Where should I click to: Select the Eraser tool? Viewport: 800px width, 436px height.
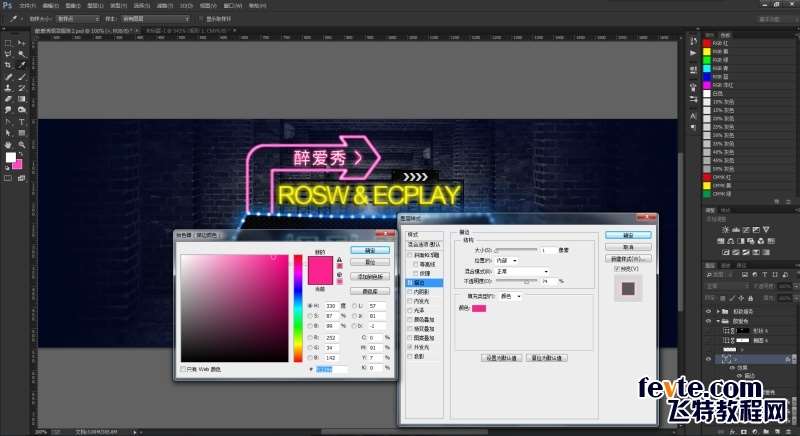tap(8, 99)
